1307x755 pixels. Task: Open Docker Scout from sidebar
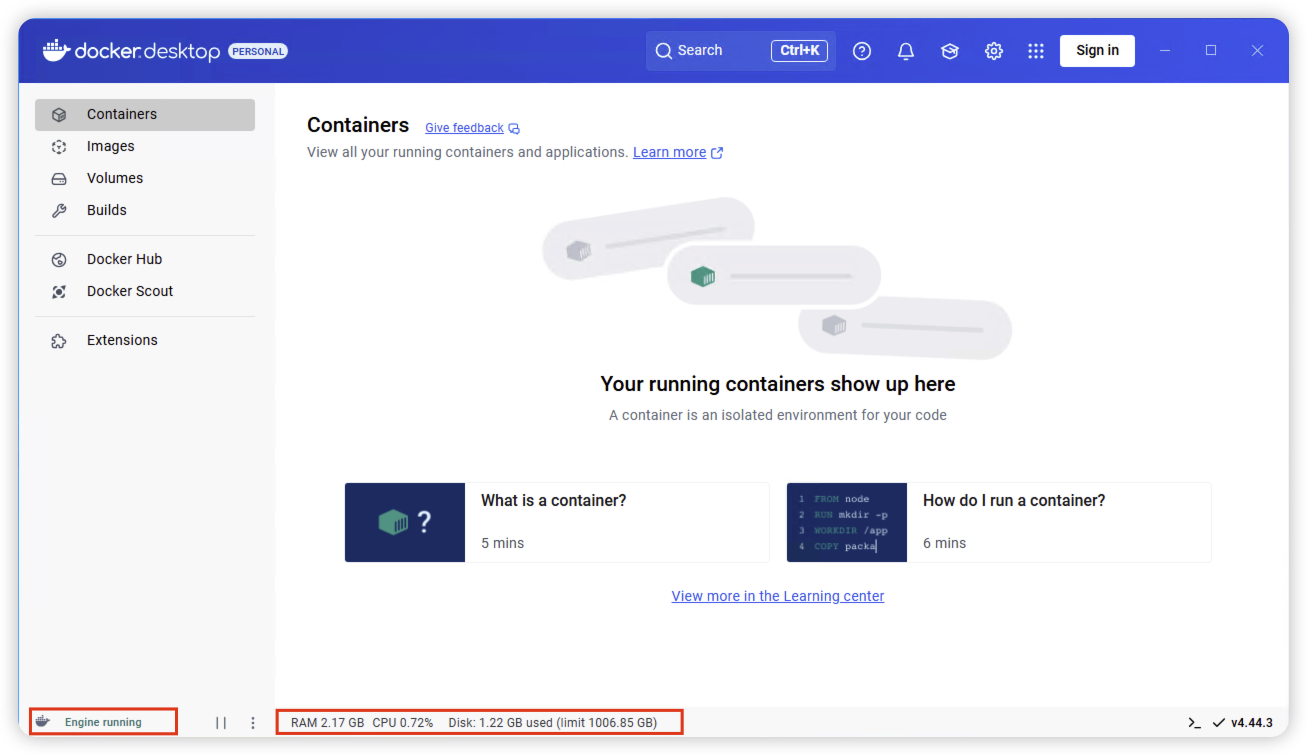coord(145,291)
